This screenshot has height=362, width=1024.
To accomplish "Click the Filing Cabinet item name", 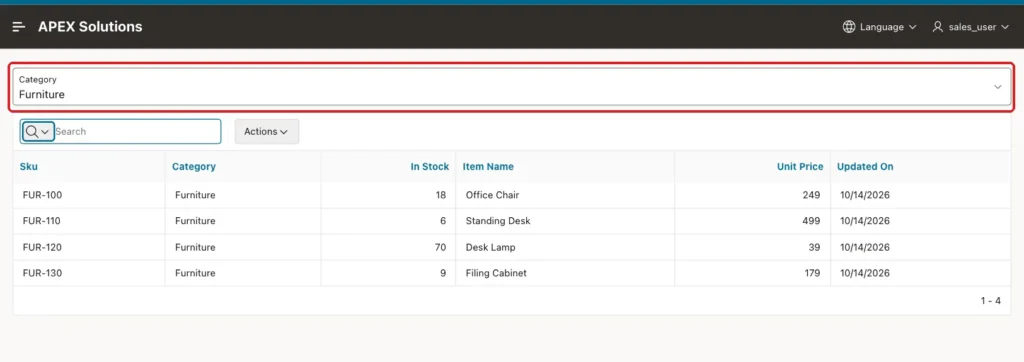I will tap(496, 273).
